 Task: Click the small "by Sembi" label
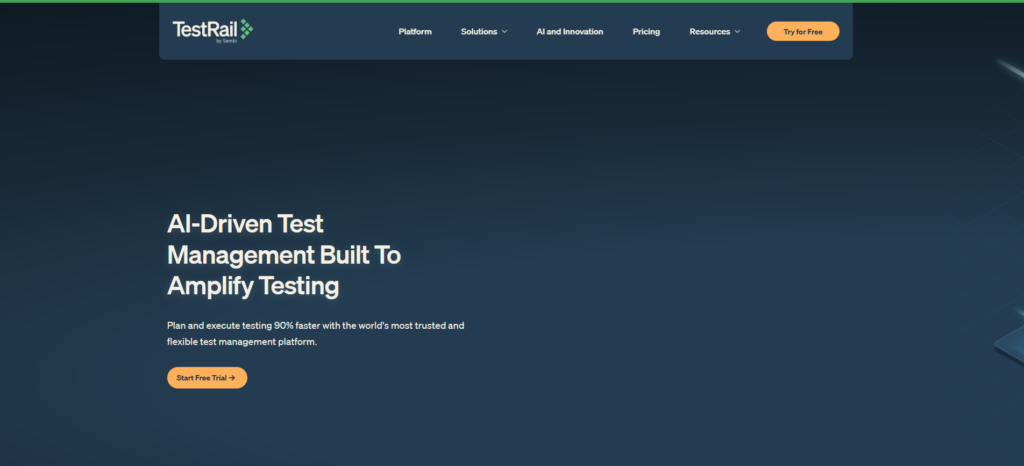227,41
